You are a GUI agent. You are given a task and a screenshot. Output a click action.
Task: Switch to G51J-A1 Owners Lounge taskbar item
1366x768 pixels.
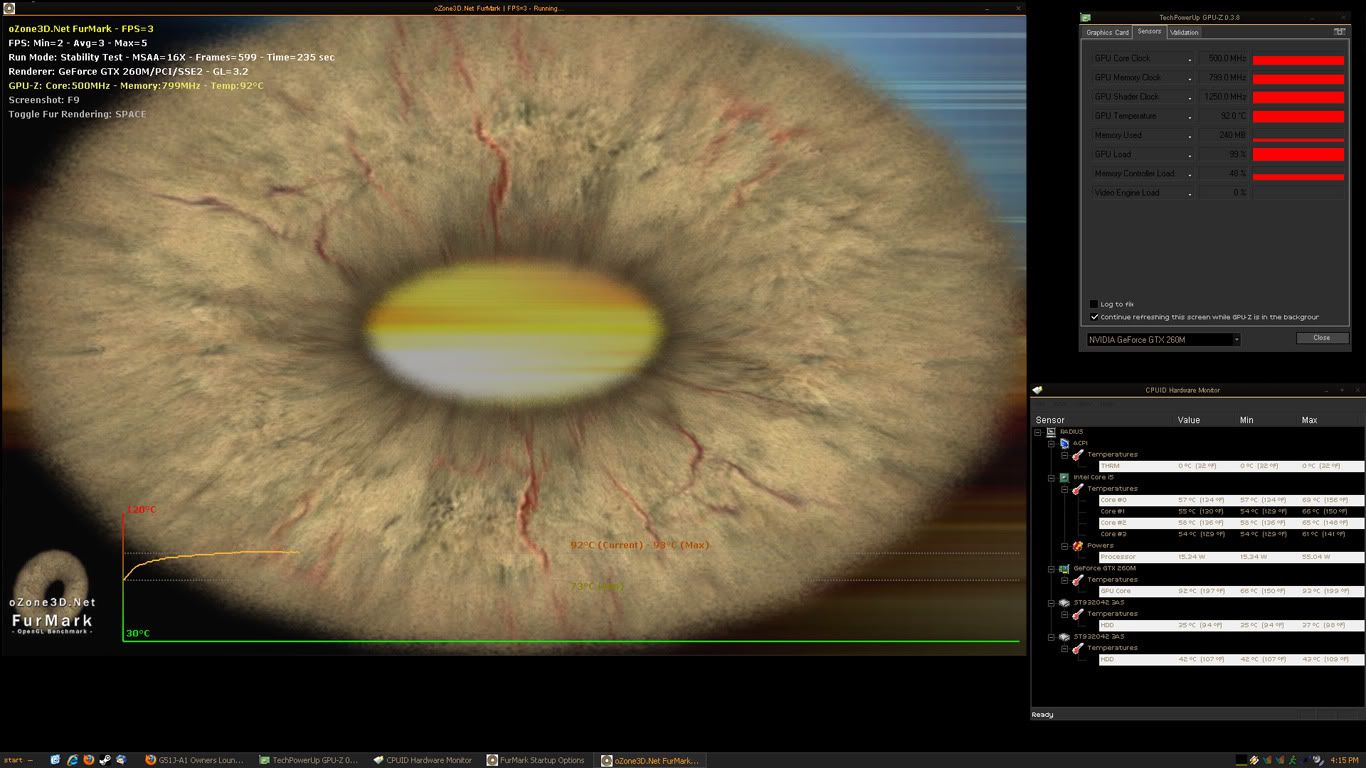(x=194, y=760)
